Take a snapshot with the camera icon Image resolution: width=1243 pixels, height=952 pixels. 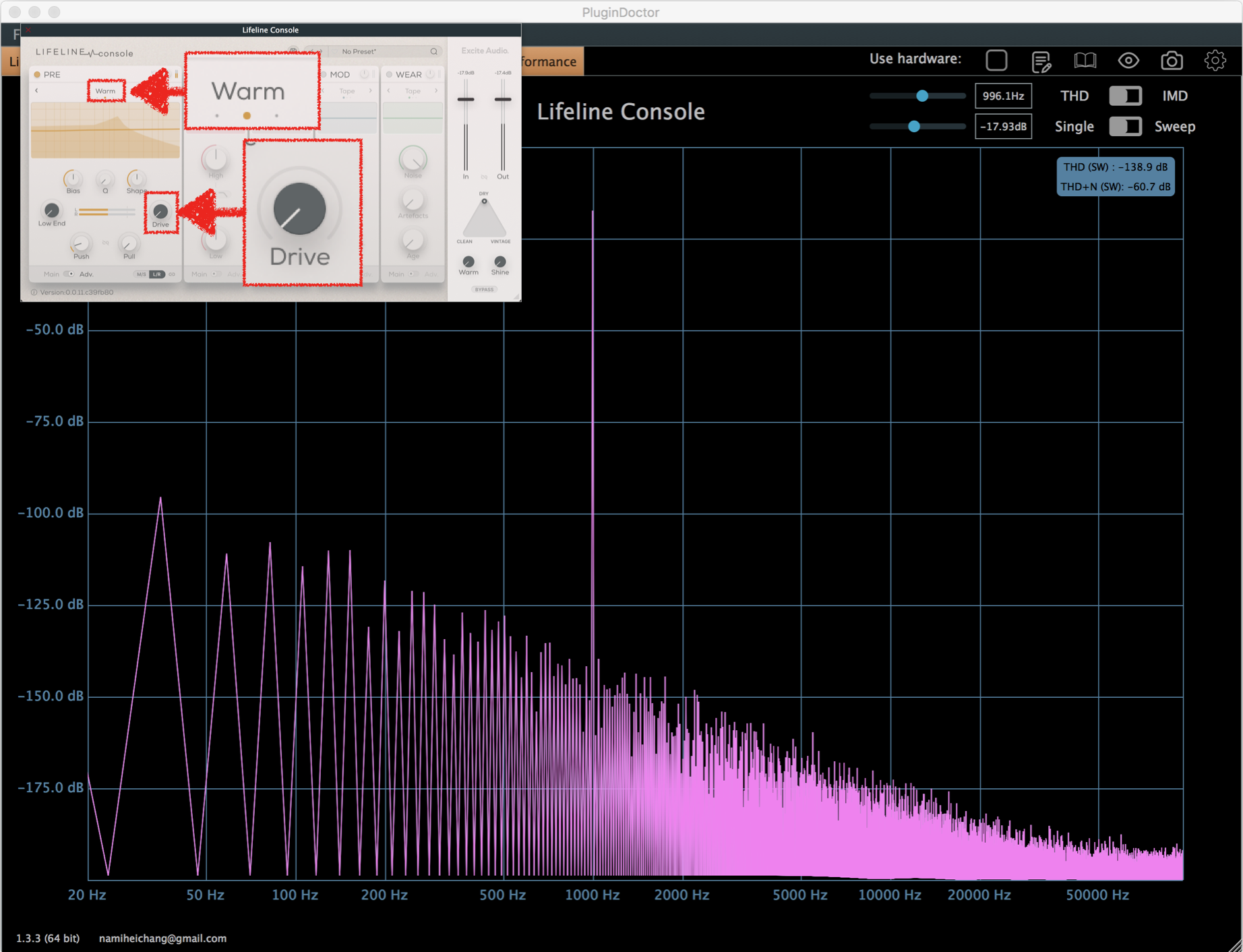tap(1172, 61)
